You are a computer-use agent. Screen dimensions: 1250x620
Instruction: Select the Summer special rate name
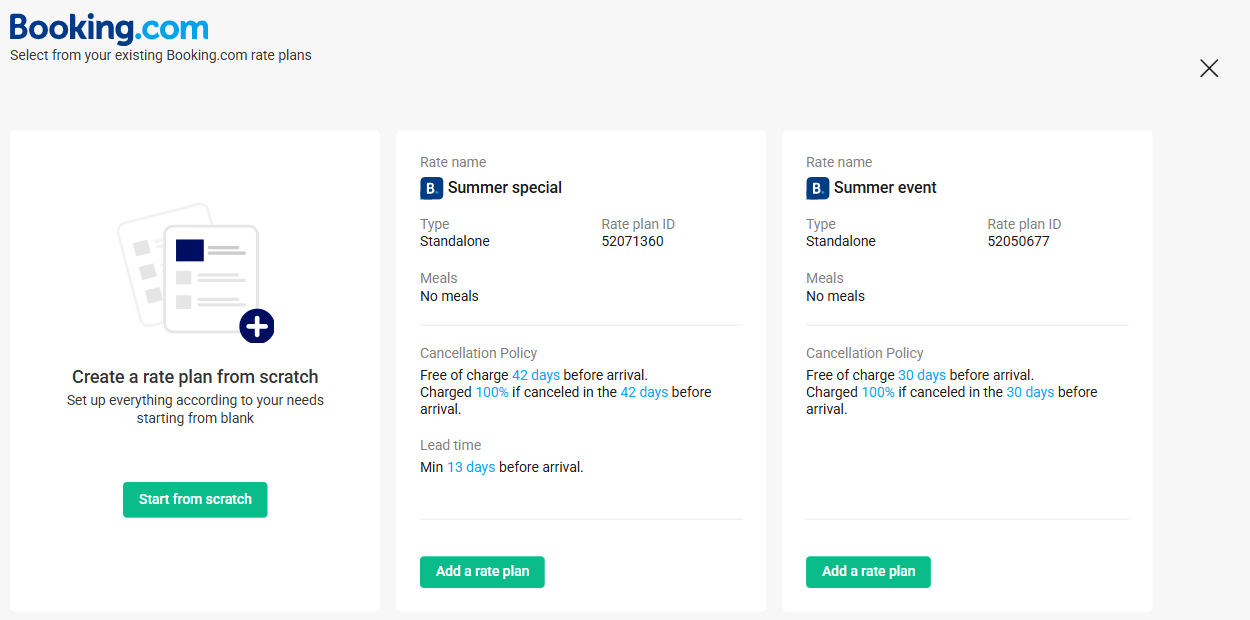pyautogui.click(x=505, y=188)
